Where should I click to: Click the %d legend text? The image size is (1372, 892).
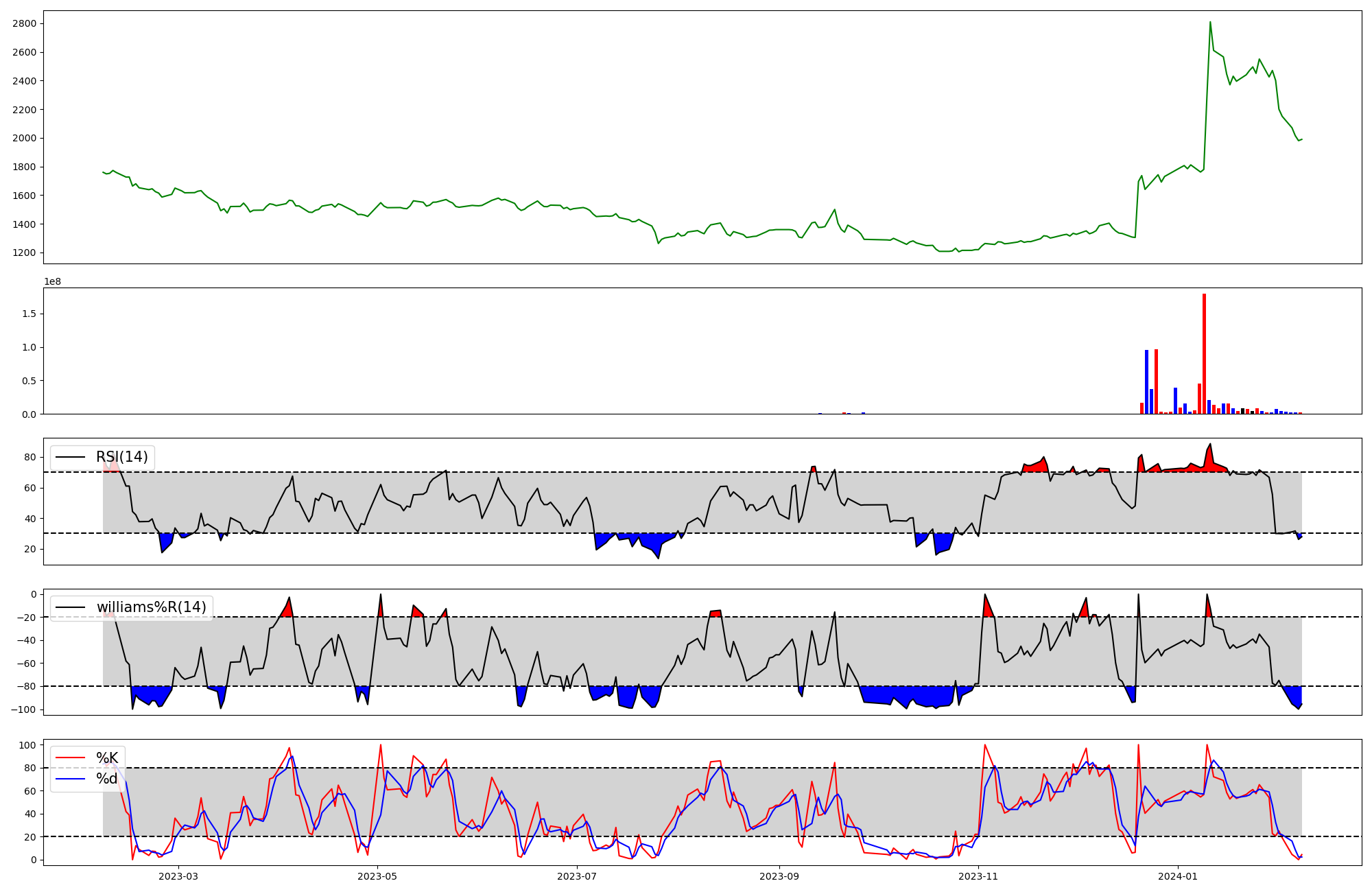coord(106,779)
